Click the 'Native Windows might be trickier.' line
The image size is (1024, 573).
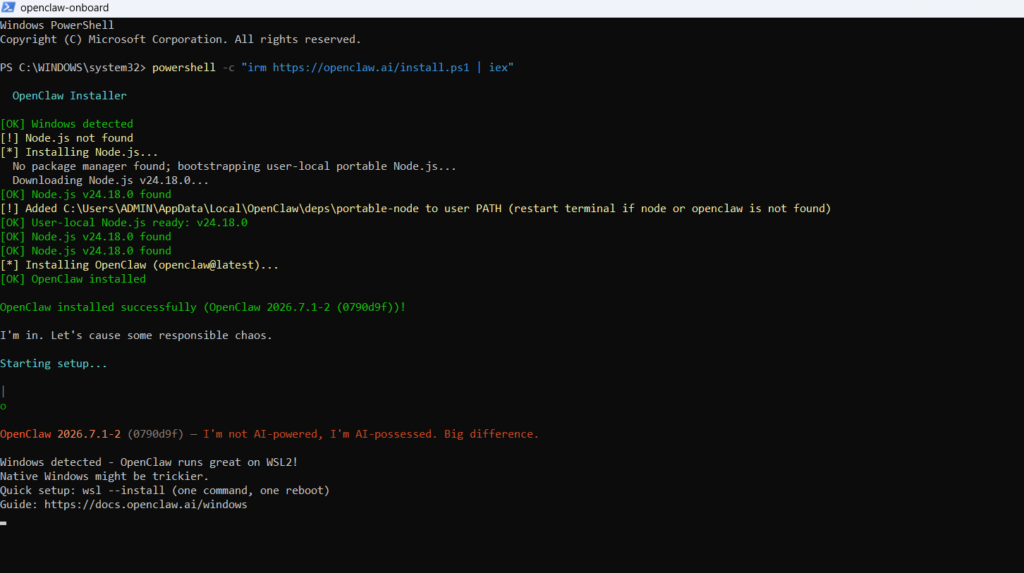coord(104,476)
